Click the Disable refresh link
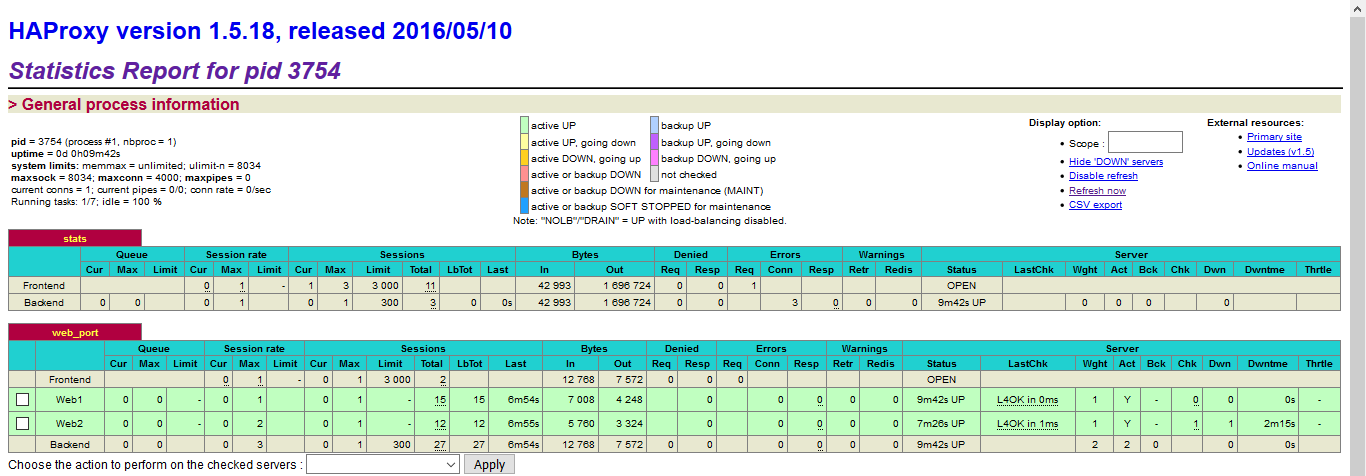The image size is (1366, 476). coord(1103,176)
